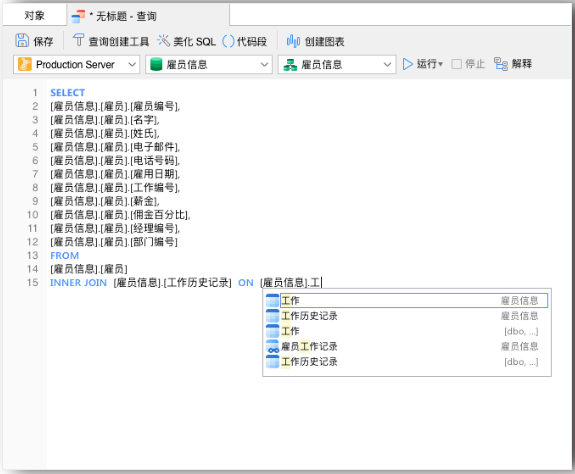The height and width of the screenshot is (474, 575).
Task: Click [雇员信息].[雇员] on line 14
Action: click(89, 269)
